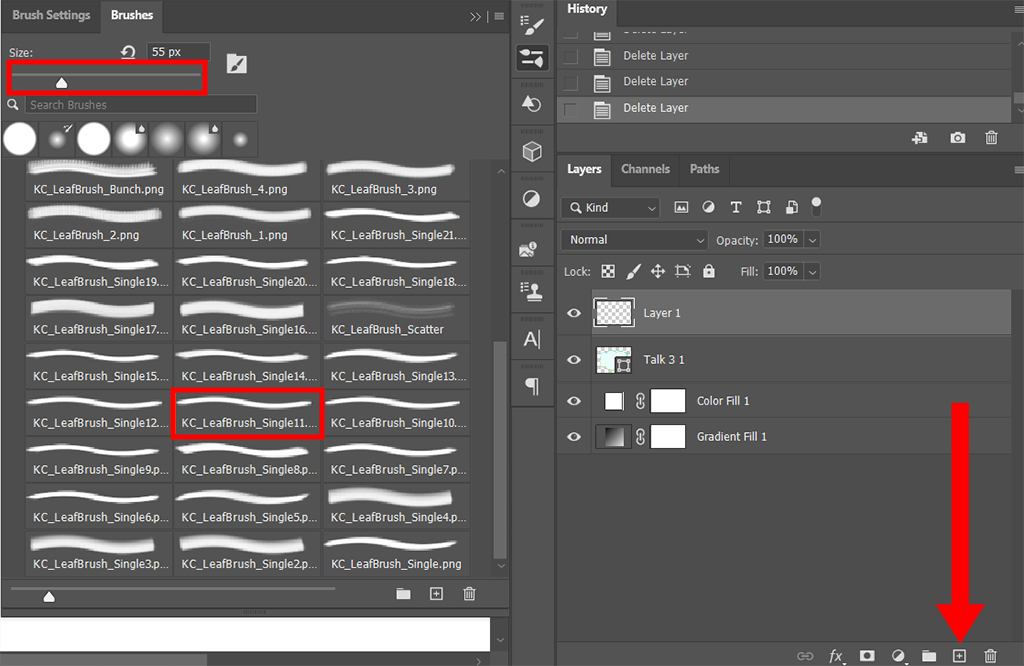Lock layer position

pos(658,272)
